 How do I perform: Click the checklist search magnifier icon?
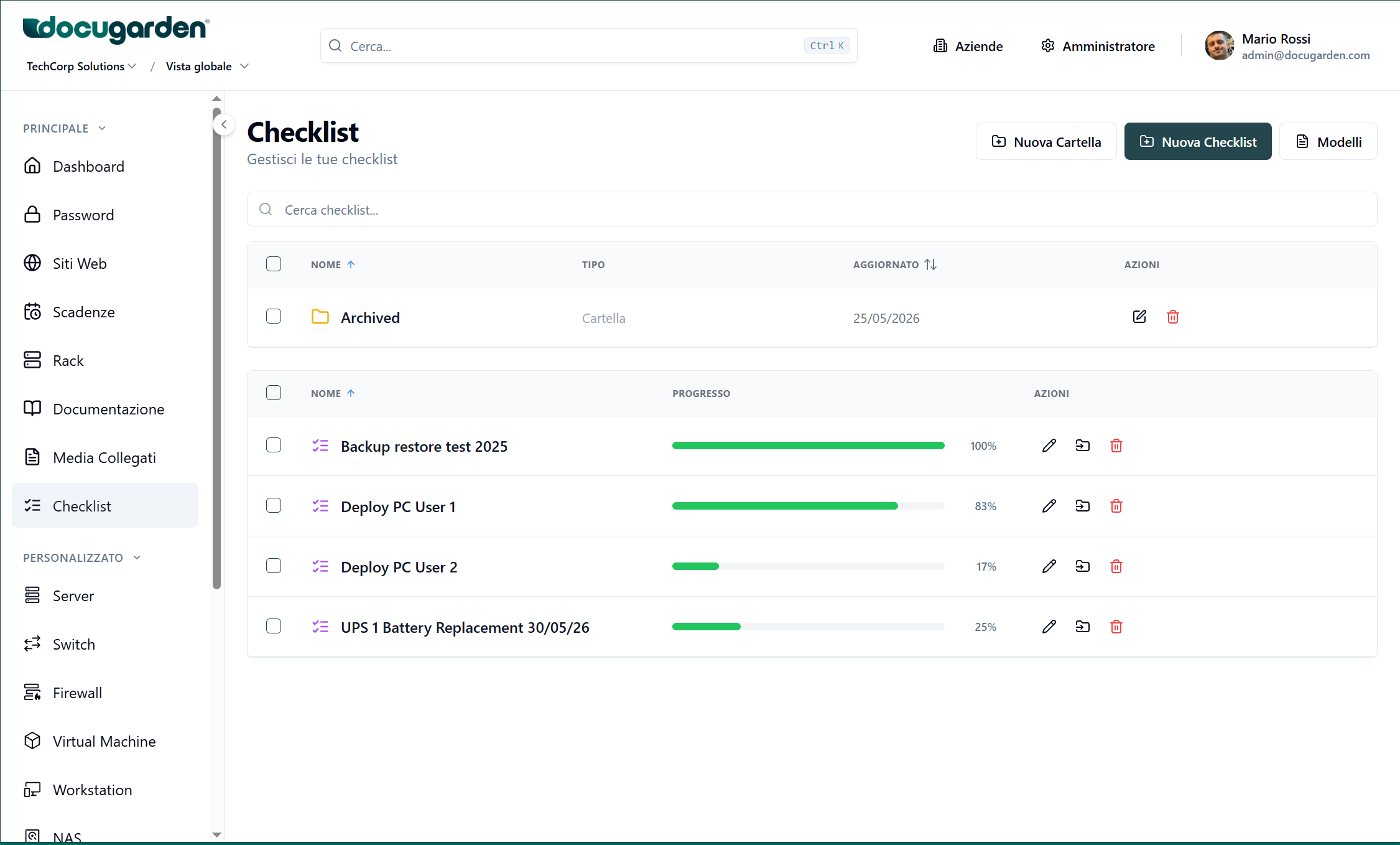coord(266,209)
